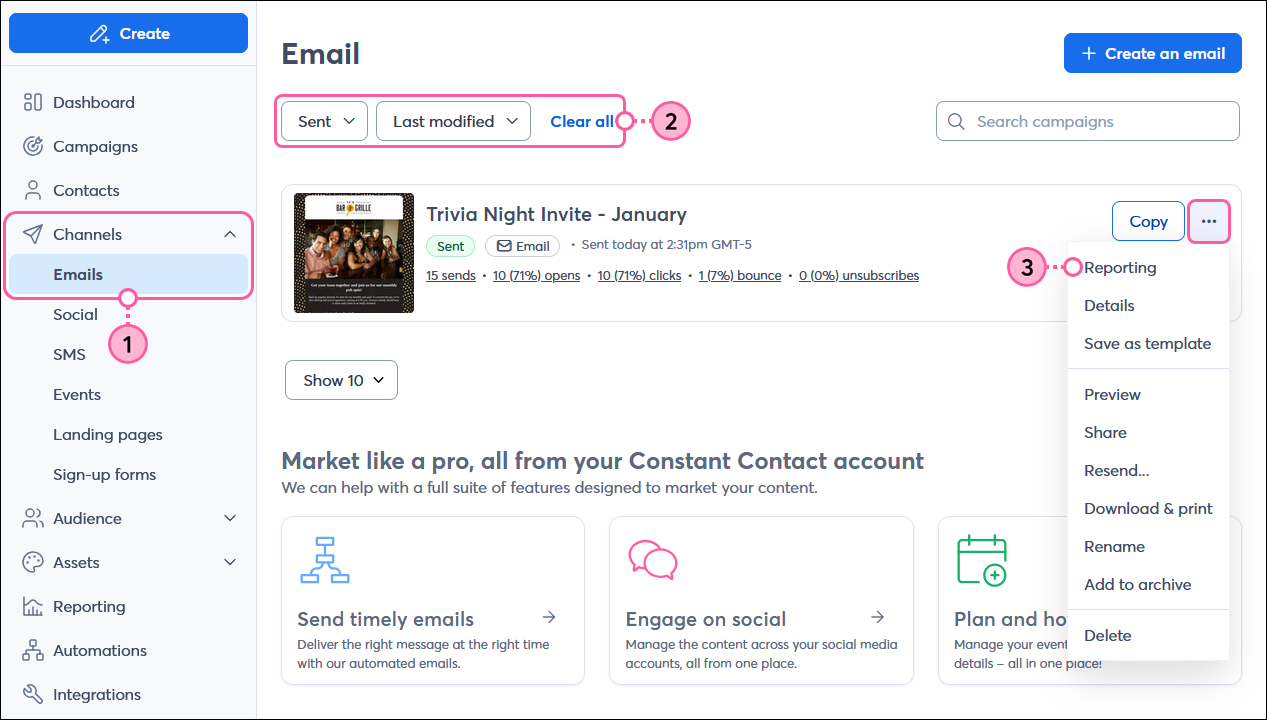The height and width of the screenshot is (720, 1267).
Task: Expand the Audience section
Action: [x=230, y=518]
